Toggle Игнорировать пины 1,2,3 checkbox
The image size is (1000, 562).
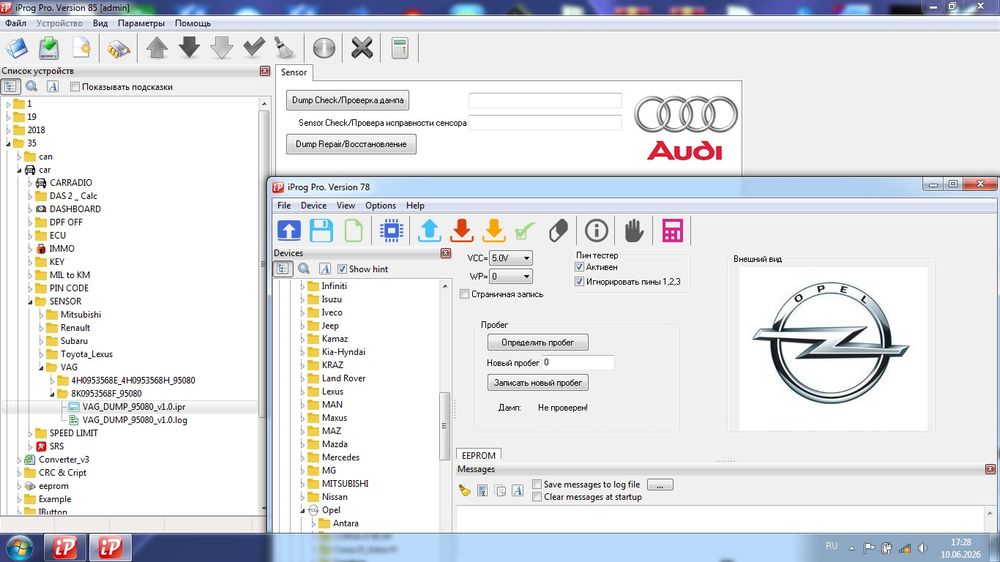click(x=580, y=281)
